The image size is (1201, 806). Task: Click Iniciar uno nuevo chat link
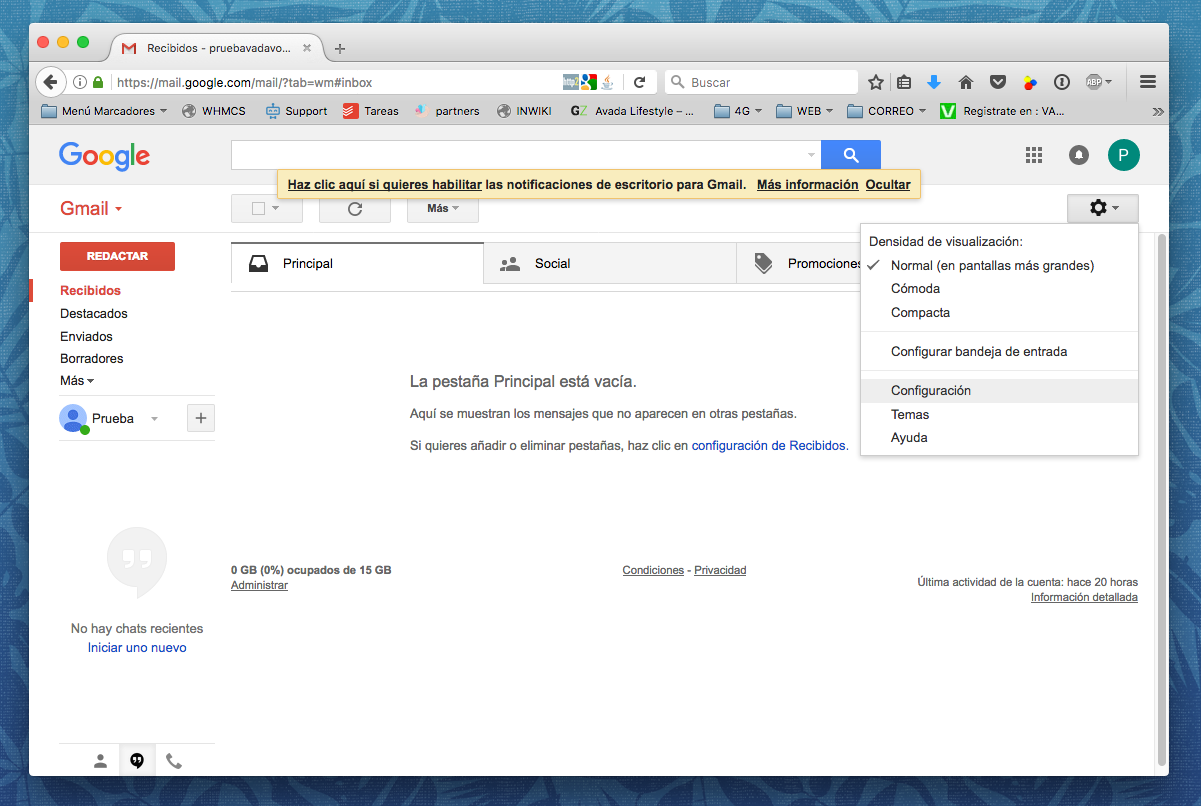coord(137,647)
